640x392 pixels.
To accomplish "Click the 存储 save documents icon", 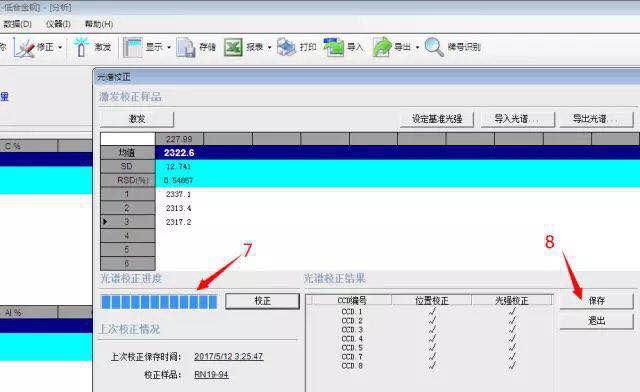I will pyautogui.click(x=186, y=47).
